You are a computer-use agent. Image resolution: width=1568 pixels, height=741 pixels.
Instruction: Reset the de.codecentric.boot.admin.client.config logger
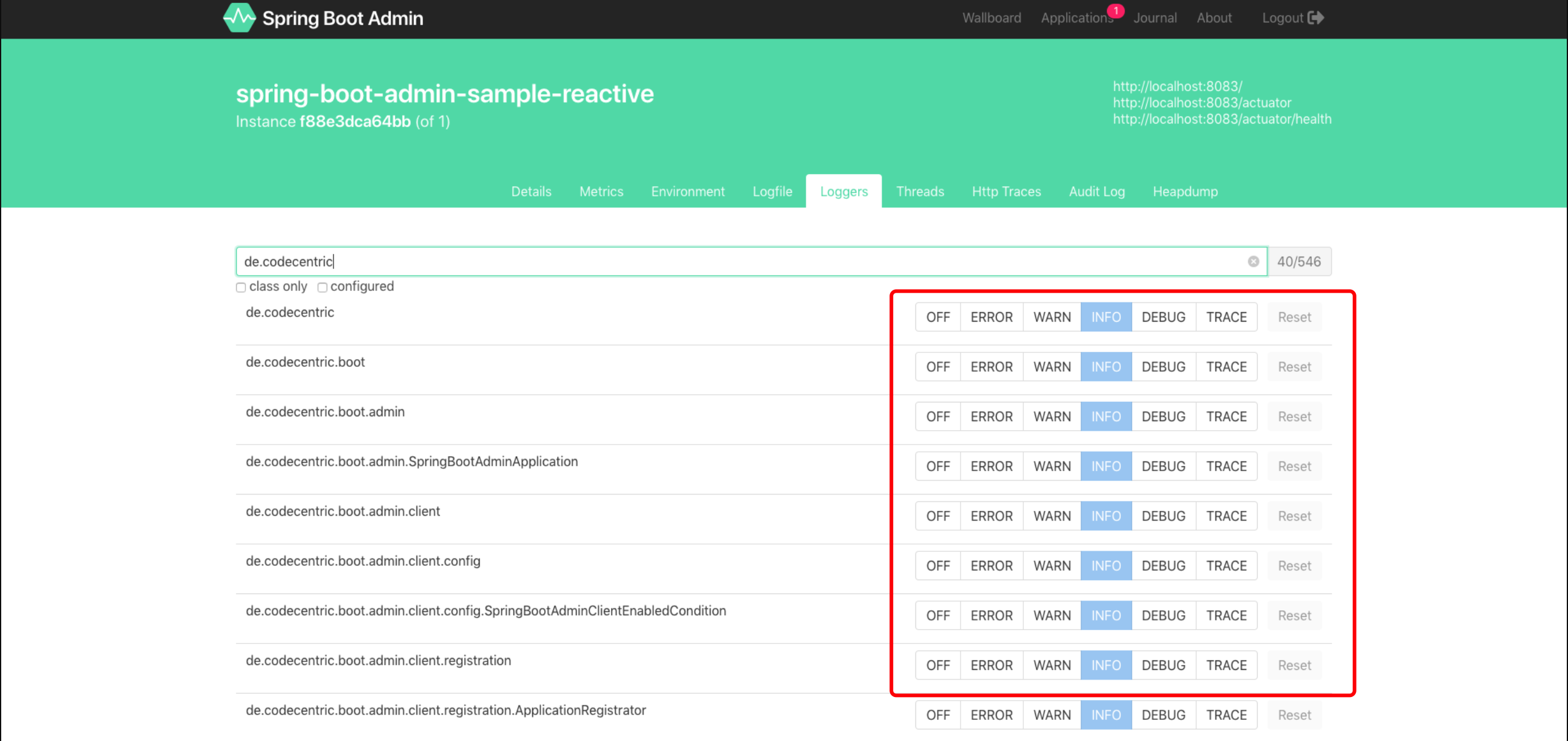1294,566
